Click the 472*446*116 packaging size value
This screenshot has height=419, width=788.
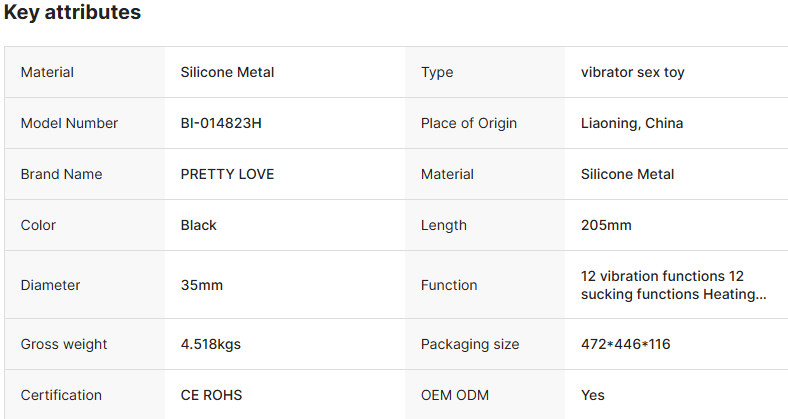[x=625, y=344]
